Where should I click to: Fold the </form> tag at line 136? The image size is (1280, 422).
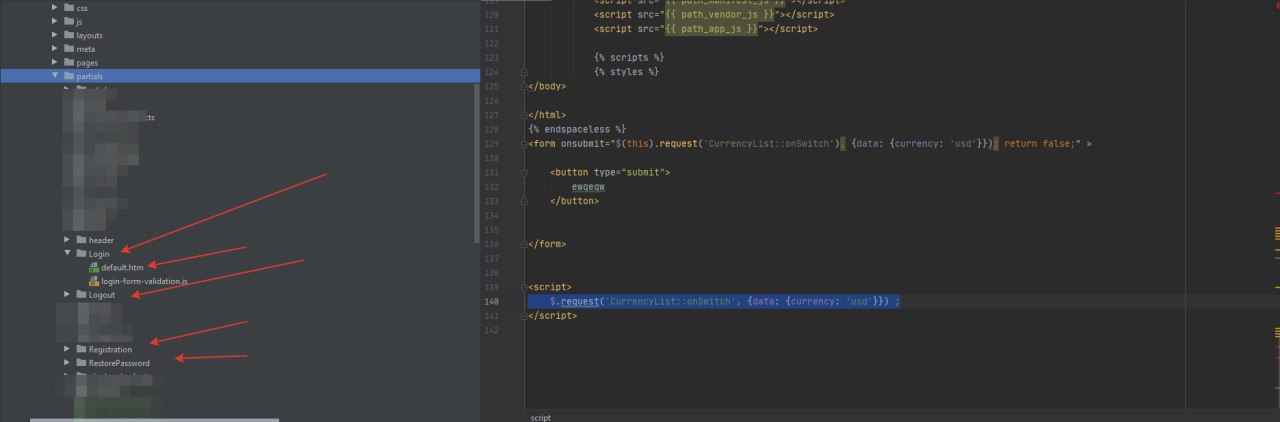tap(524, 244)
